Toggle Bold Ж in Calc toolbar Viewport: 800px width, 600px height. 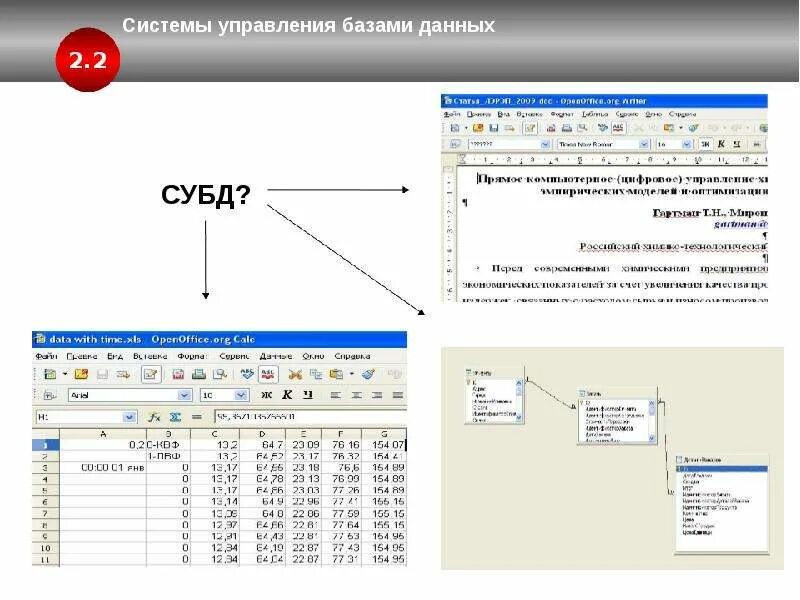(x=266, y=395)
